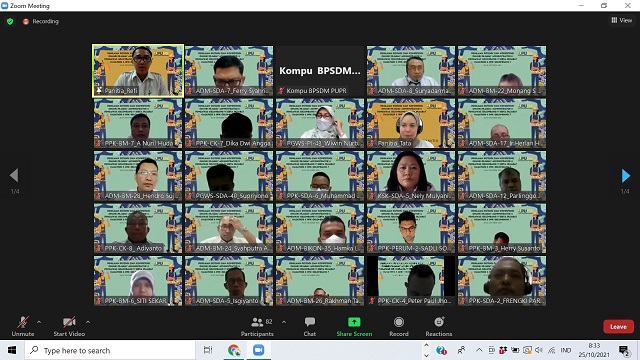The width and height of the screenshot is (640, 360).
Task: Start recording with the Record icon
Action: point(399,322)
